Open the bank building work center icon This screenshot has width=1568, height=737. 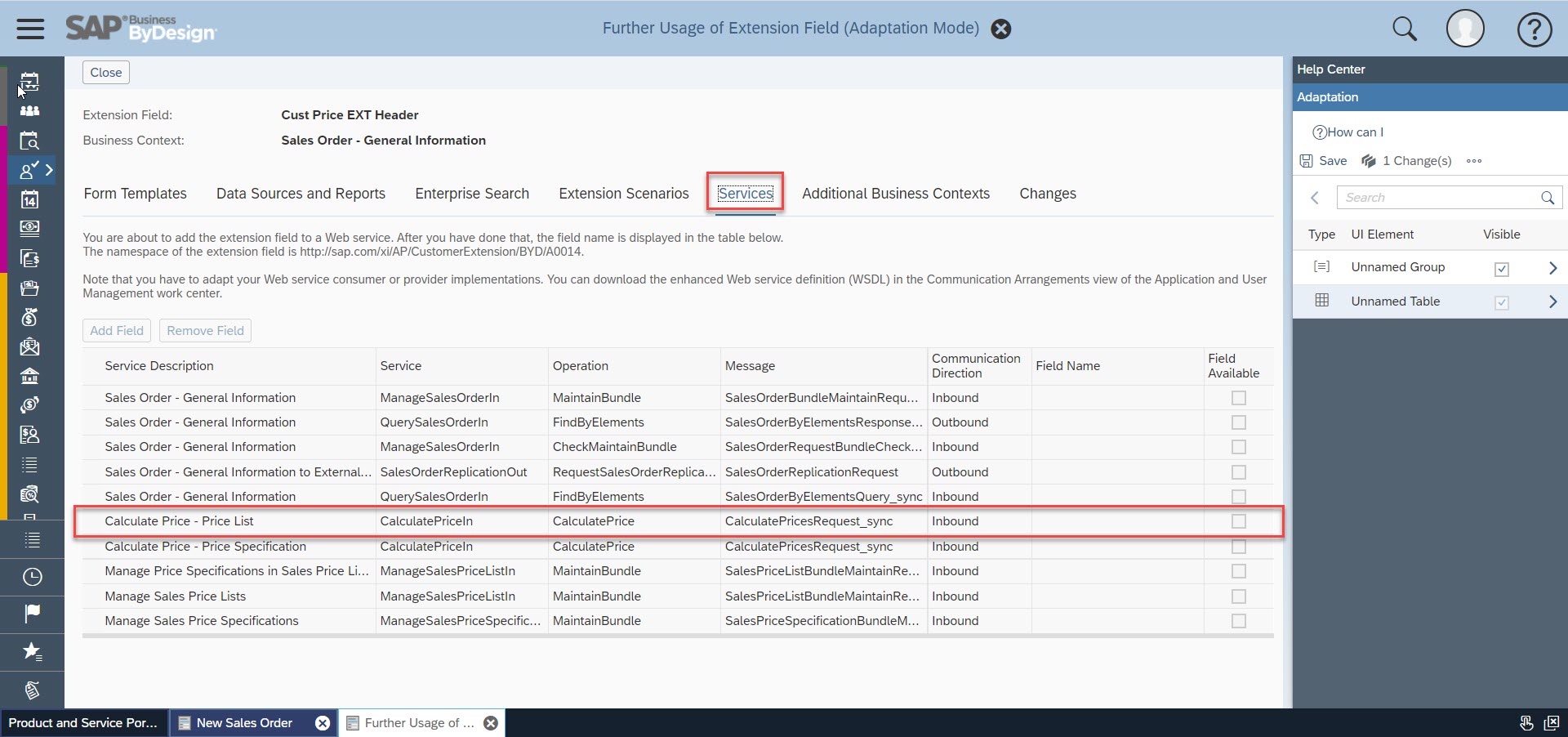(x=29, y=376)
